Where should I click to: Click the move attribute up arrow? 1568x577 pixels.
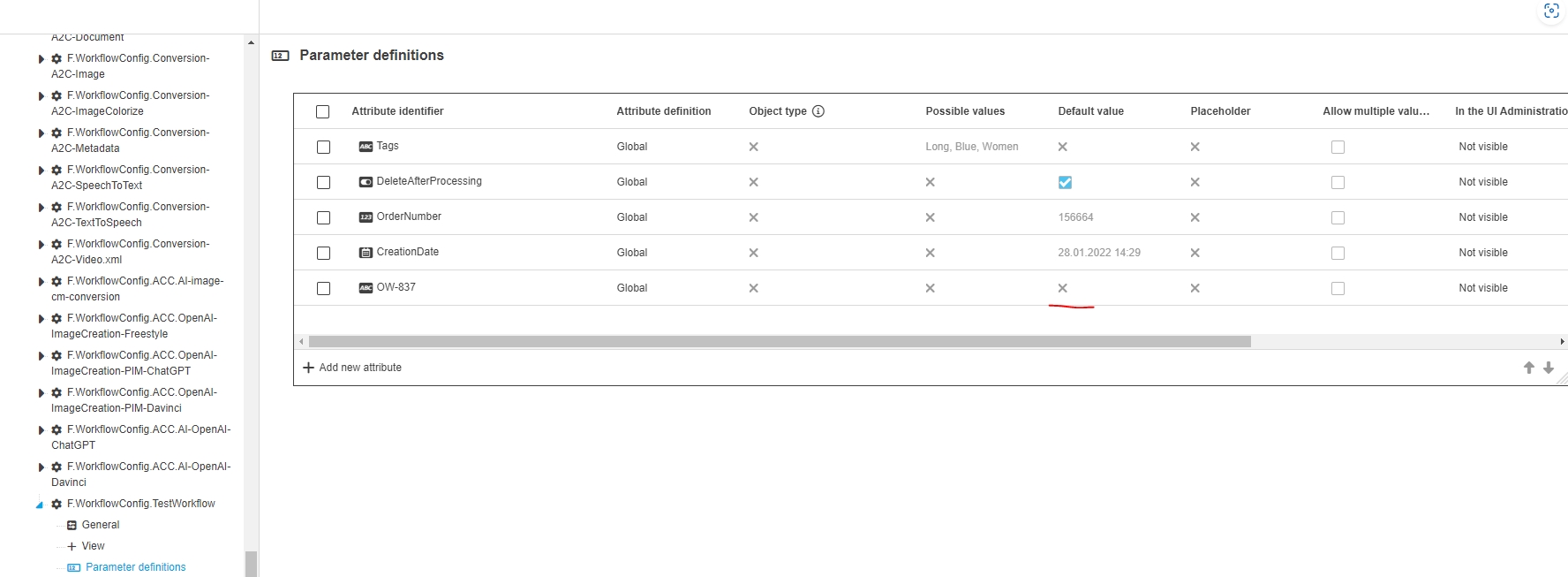click(x=1528, y=368)
